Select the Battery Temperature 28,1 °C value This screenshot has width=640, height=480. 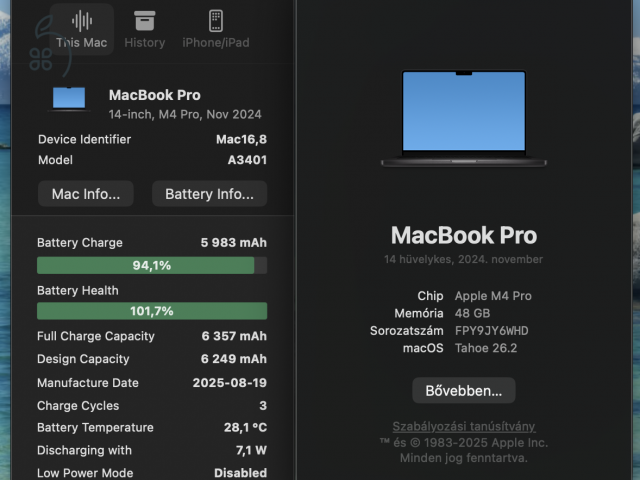coord(245,428)
